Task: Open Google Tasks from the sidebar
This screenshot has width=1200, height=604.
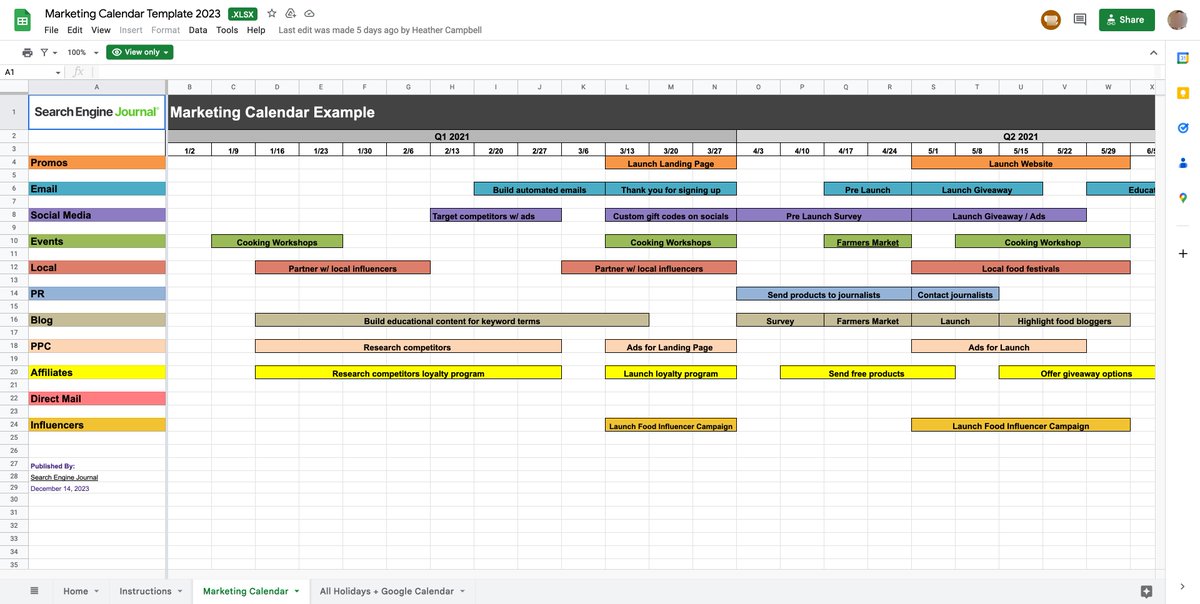Action: click(1181, 127)
